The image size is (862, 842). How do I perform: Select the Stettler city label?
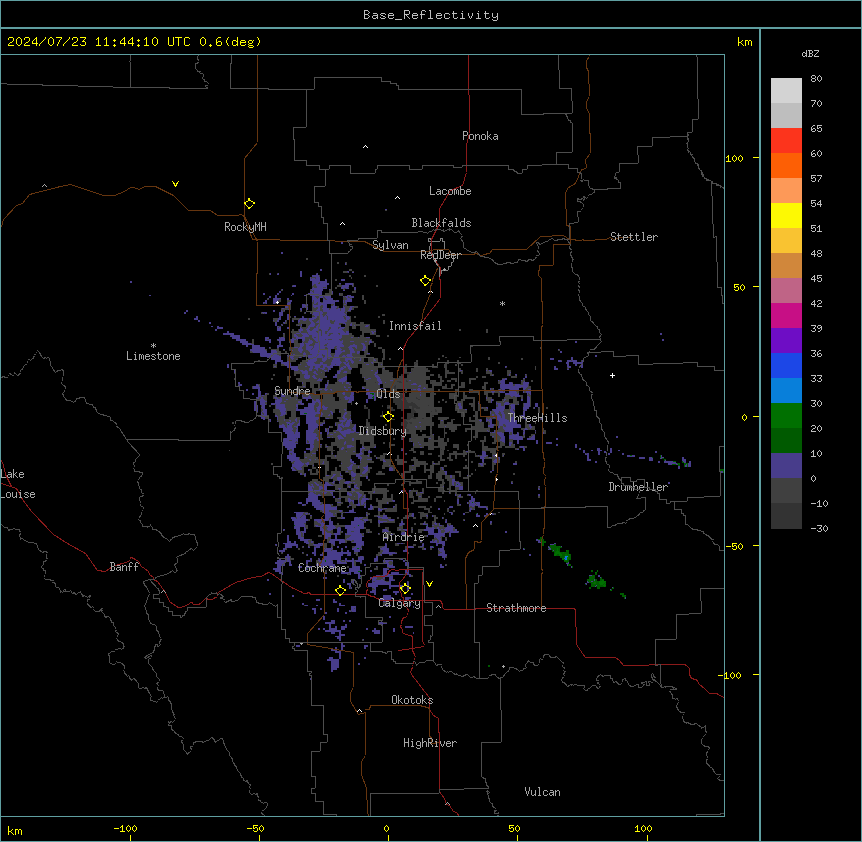click(634, 237)
